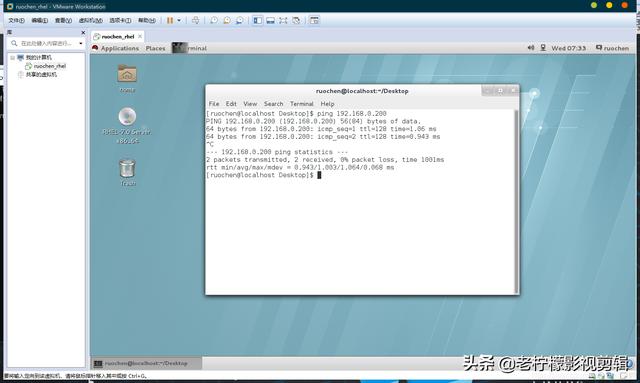Open the 虚拟机 menu
This screenshot has height=383, width=640.
click(x=91, y=20)
